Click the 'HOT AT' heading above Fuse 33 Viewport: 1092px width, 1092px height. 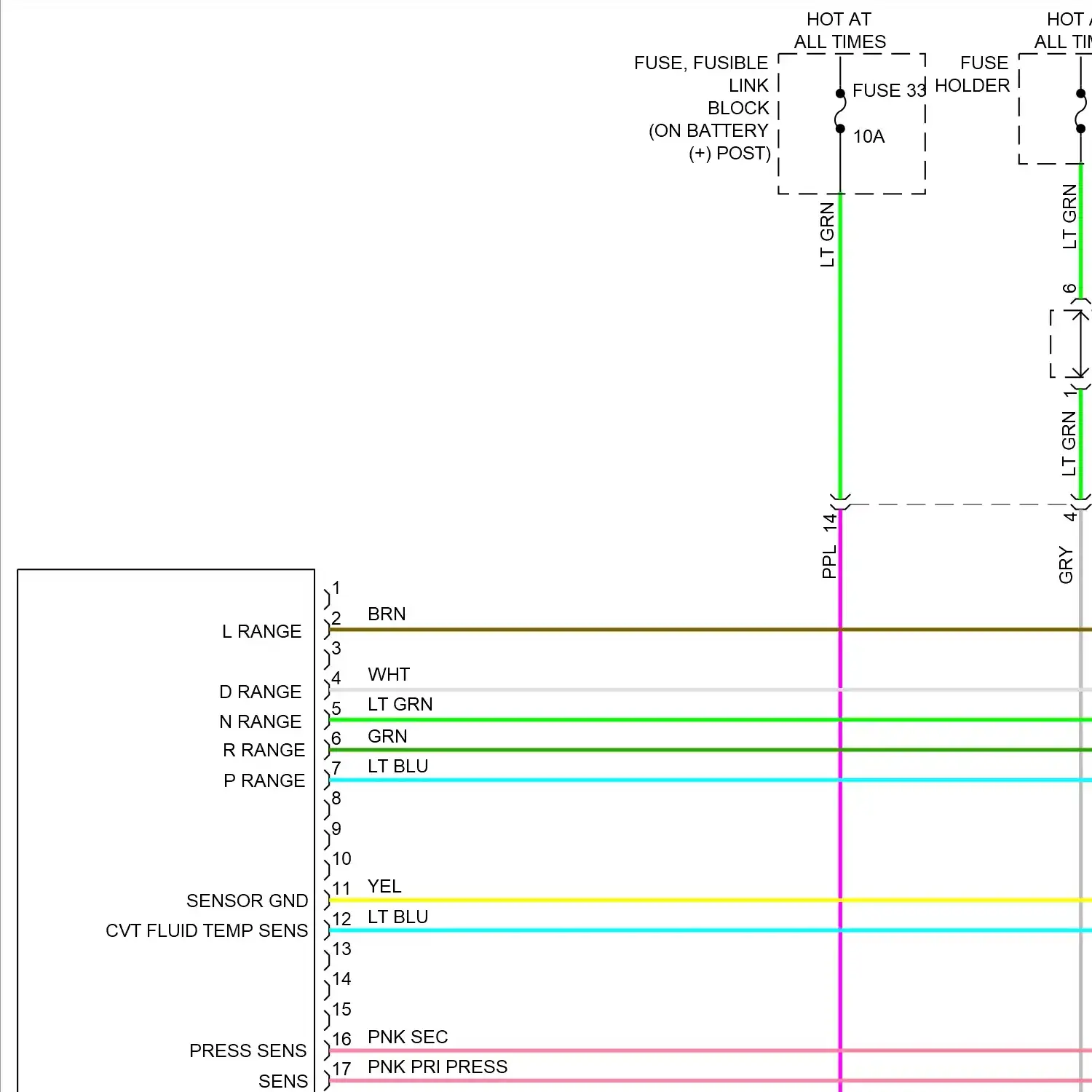[839, 19]
